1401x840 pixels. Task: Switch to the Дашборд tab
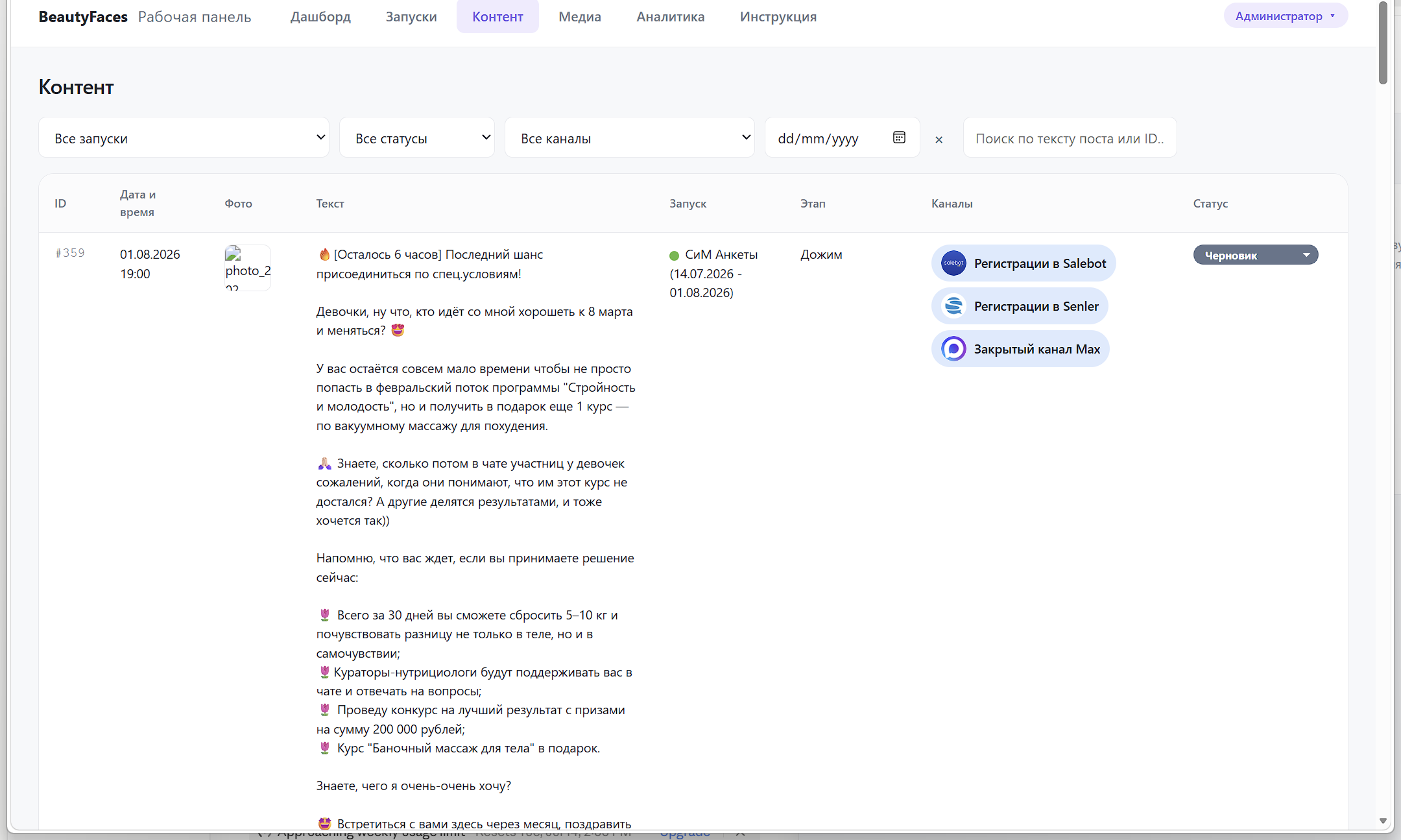coord(320,17)
